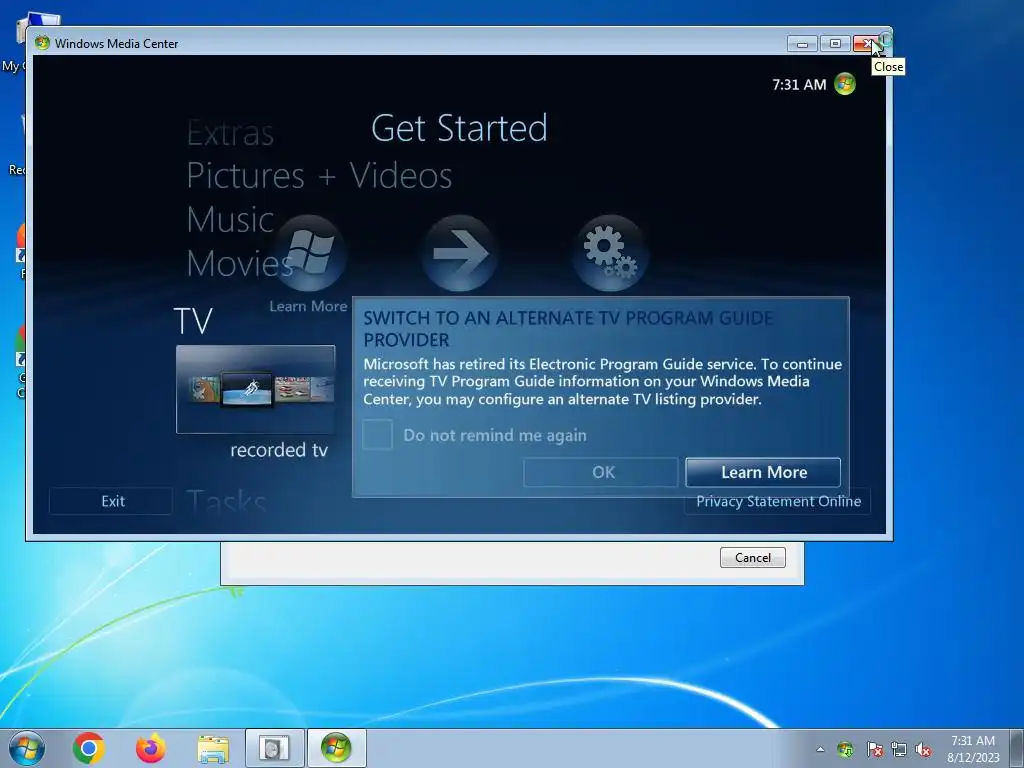Maximize the Windows Media Center window
Screen dimensions: 1024x768
tap(835, 44)
